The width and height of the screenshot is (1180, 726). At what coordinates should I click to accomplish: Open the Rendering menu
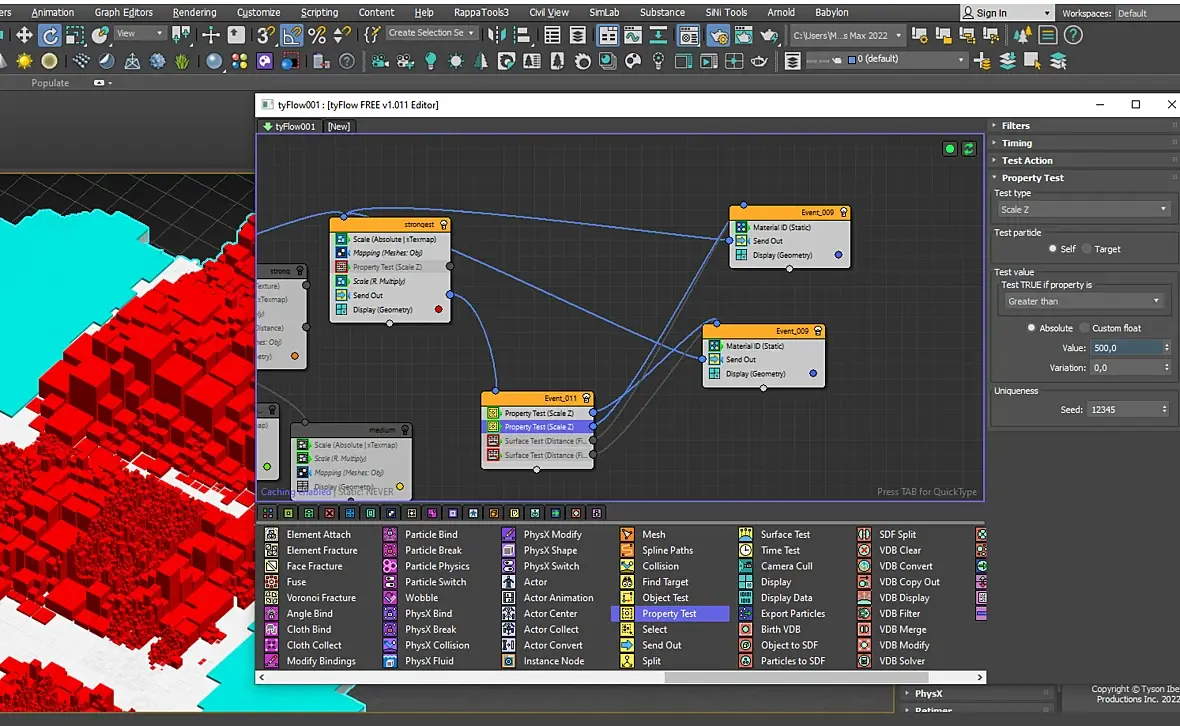(194, 12)
